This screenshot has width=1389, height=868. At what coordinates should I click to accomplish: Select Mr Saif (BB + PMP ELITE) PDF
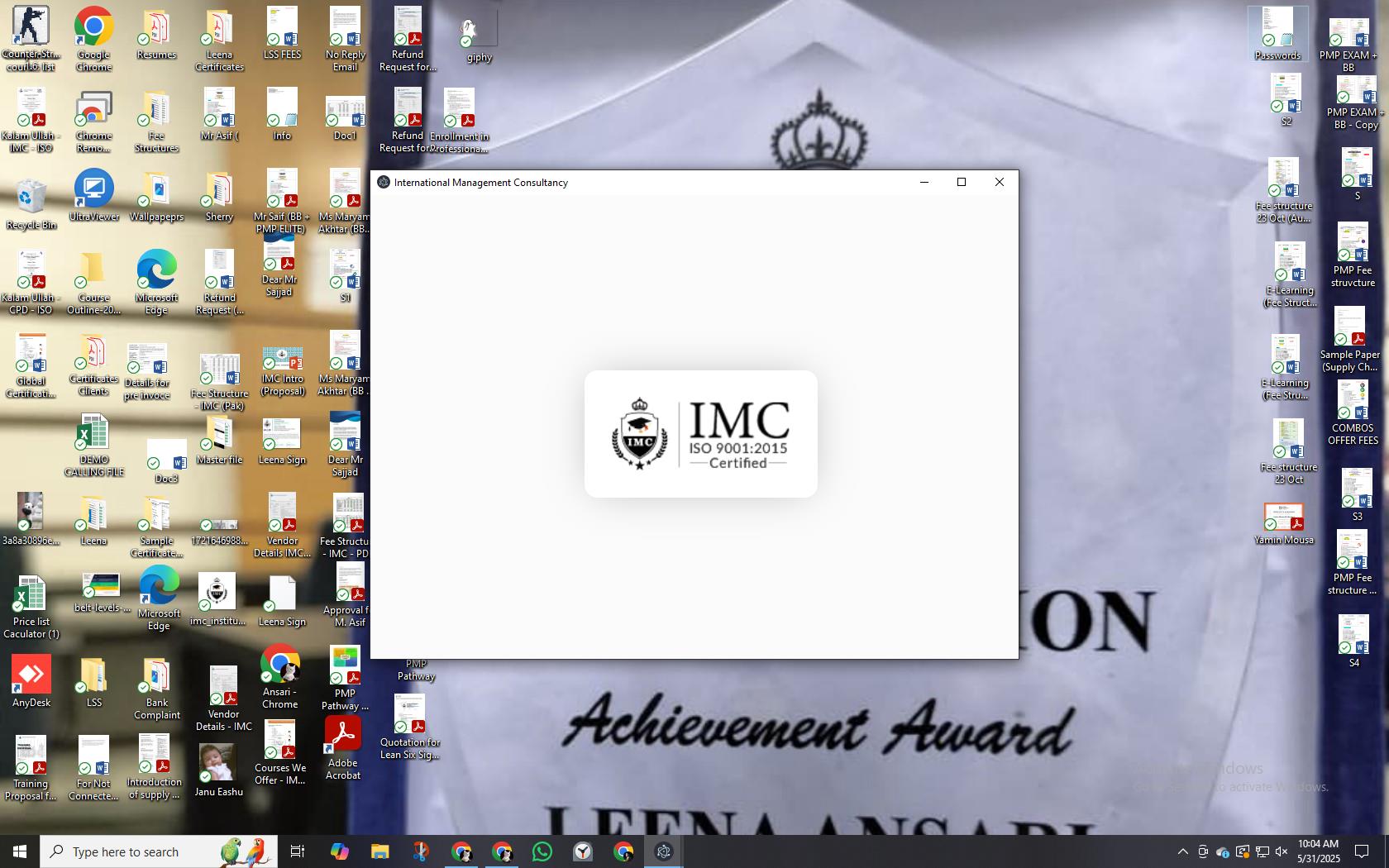(x=282, y=201)
